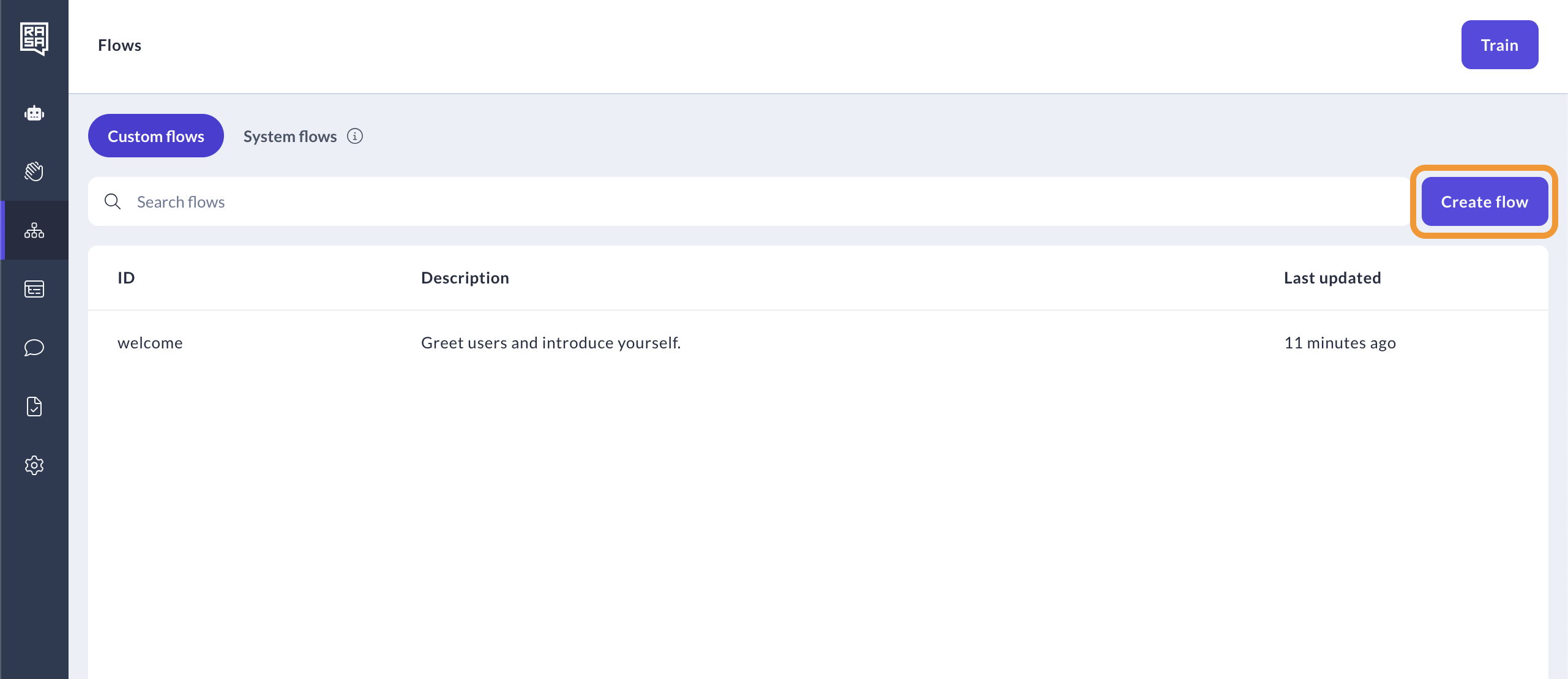
Task: Switch to the System flows tab
Action: point(289,136)
